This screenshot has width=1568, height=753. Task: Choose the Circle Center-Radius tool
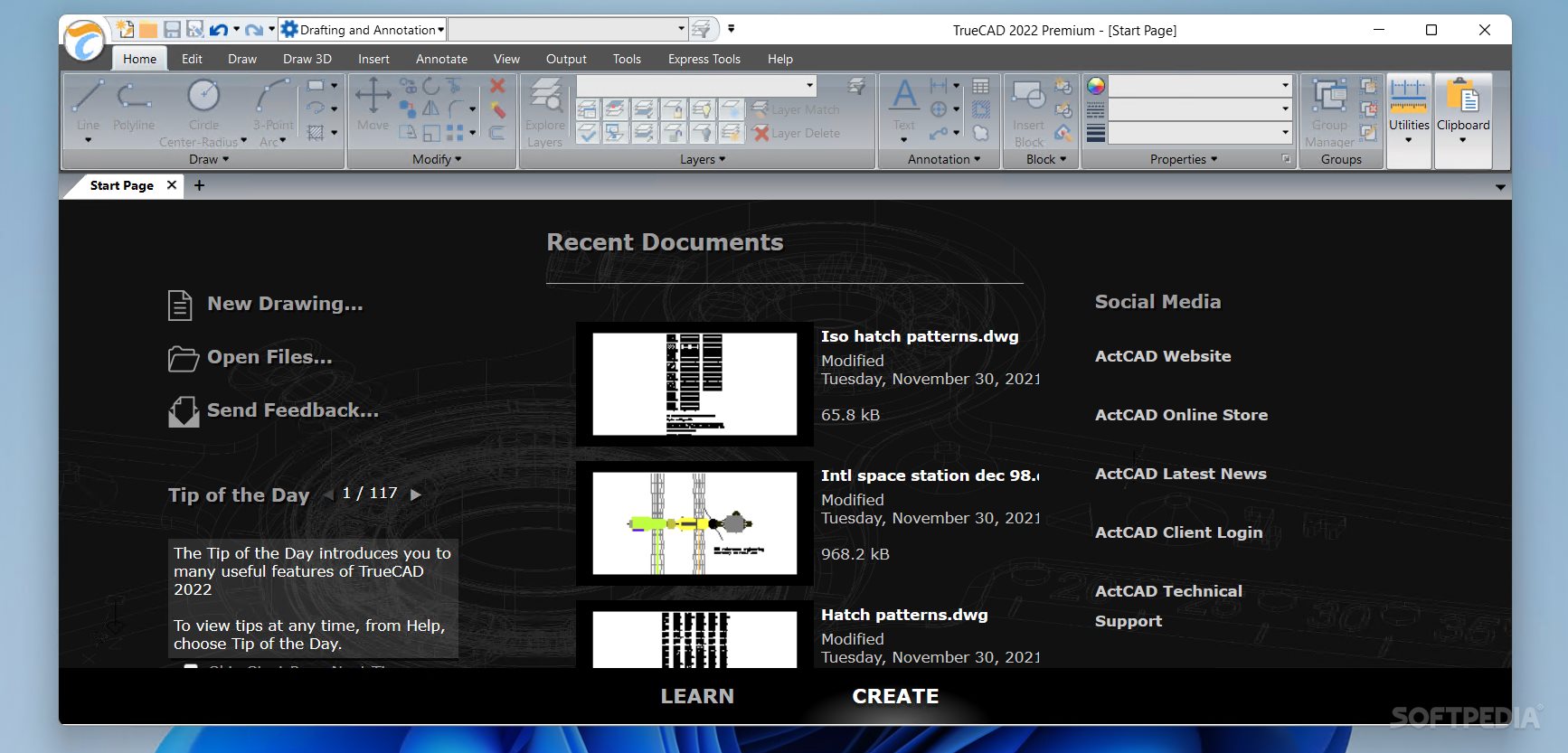[203, 113]
